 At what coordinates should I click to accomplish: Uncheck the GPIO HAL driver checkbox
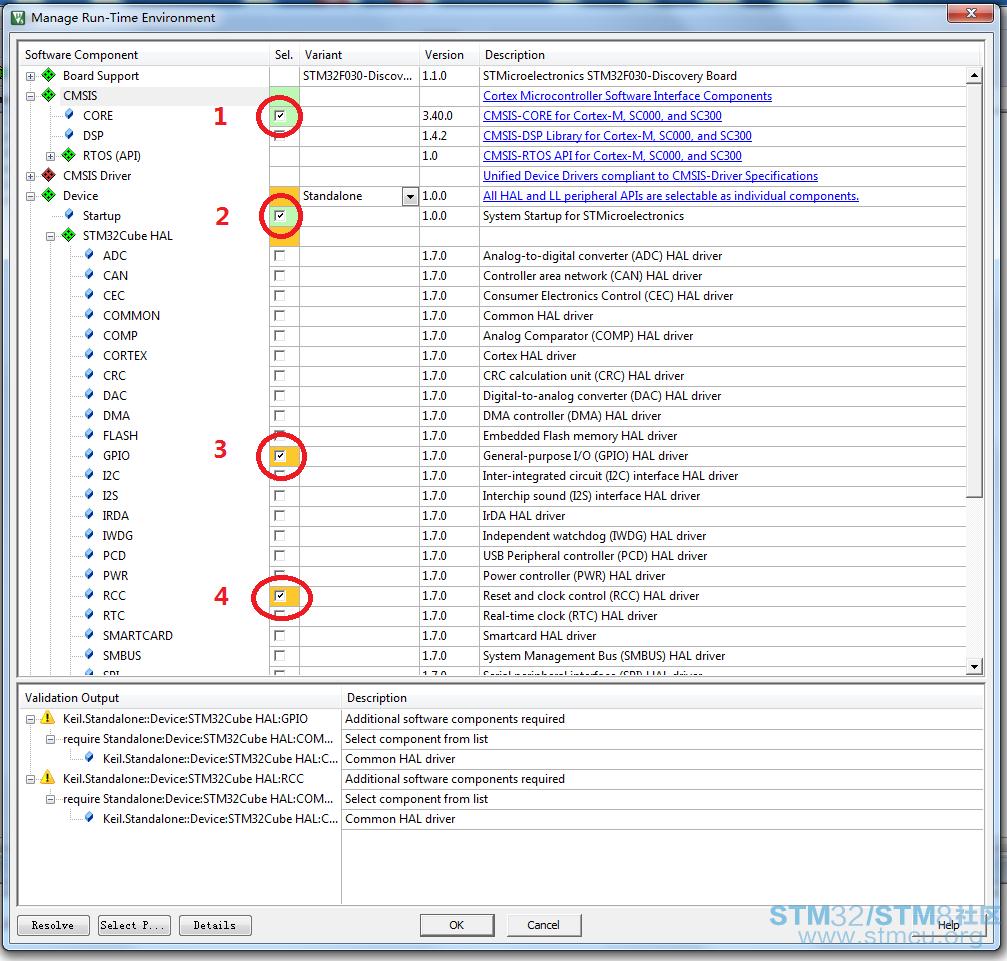(x=279, y=455)
